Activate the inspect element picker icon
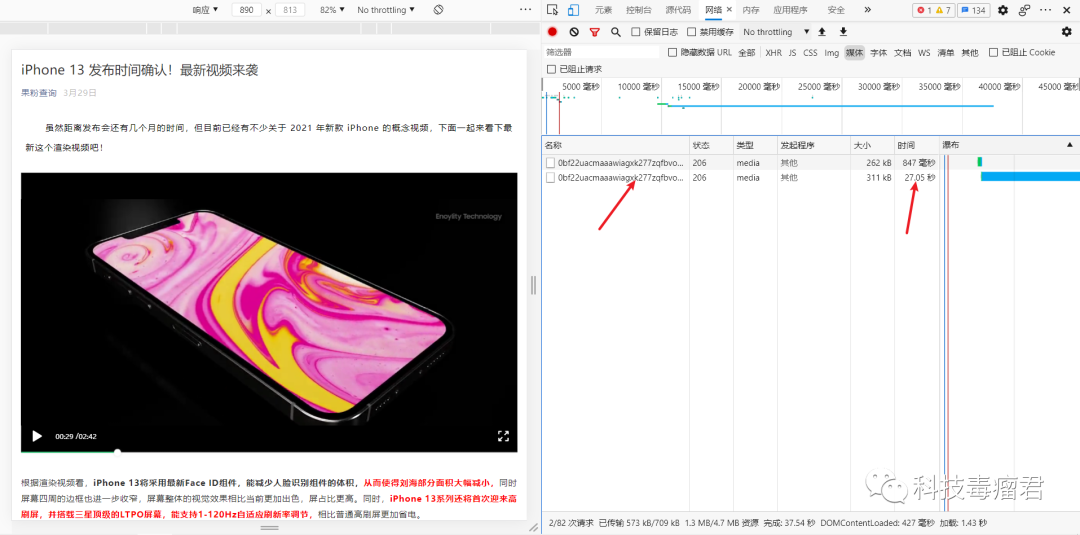 pos(552,10)
